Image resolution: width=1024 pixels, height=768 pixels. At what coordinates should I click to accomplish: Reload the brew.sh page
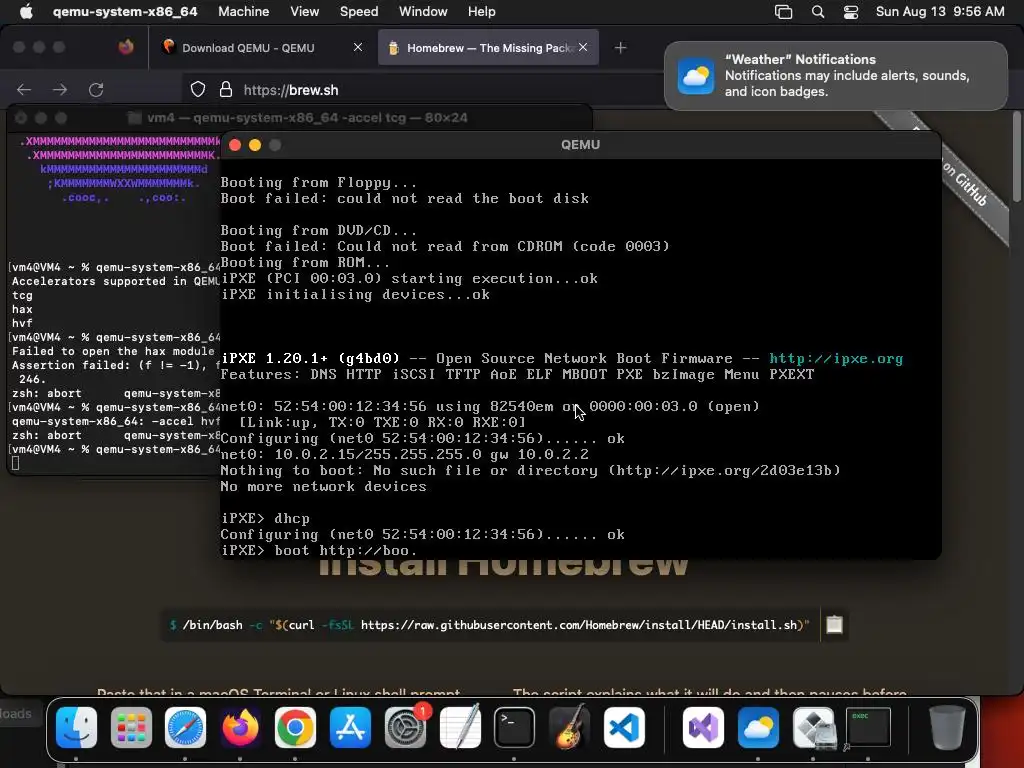[96, 89]
